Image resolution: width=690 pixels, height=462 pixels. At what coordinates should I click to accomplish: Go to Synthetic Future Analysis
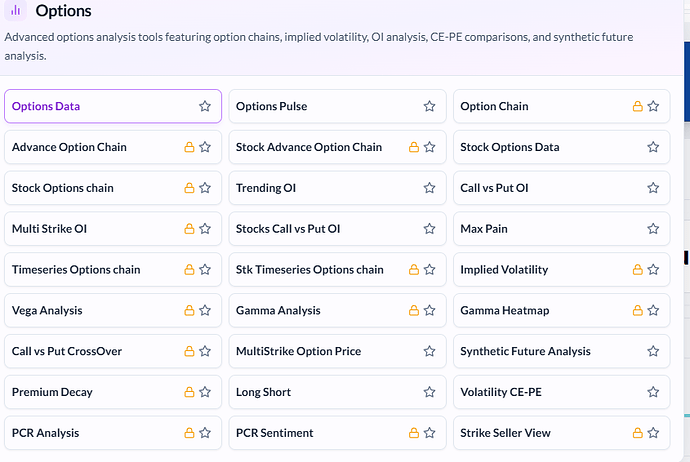(525, 351)
